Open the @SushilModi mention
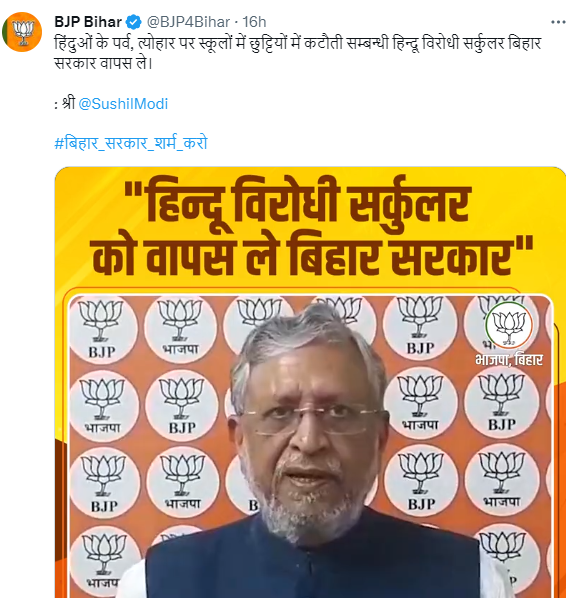The width and height of the screenshot is (566, 598). [123, 104]
